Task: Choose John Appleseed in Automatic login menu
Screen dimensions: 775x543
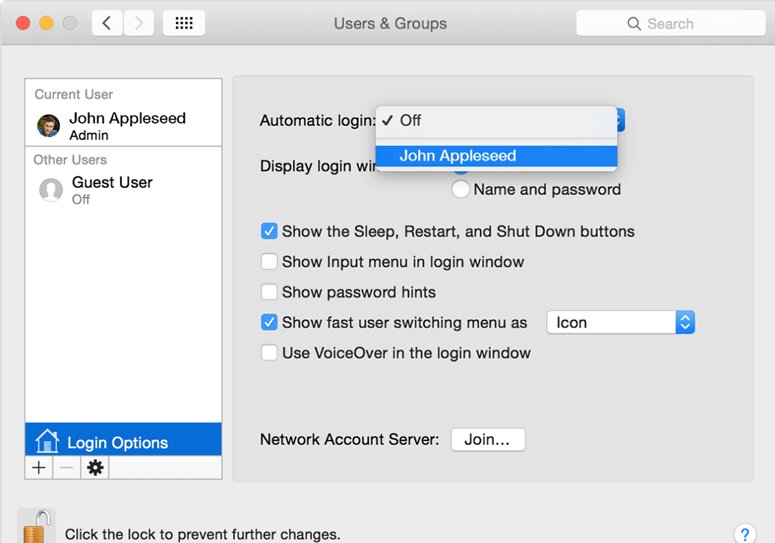Action: (496, 156)
